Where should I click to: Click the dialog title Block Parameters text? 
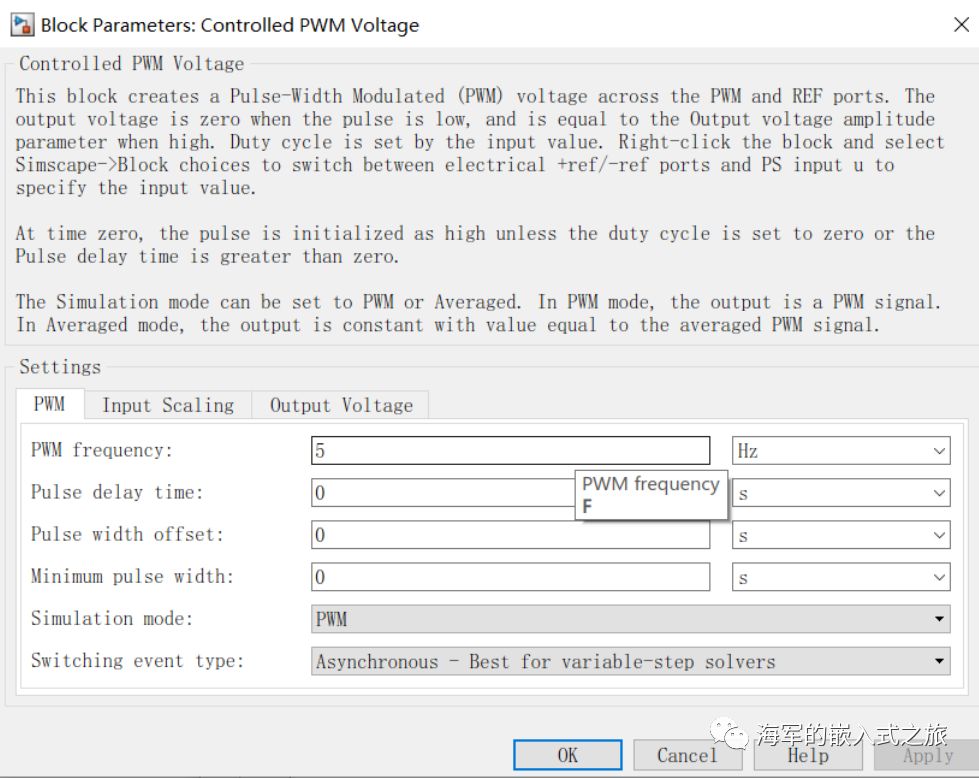[230, 25]
